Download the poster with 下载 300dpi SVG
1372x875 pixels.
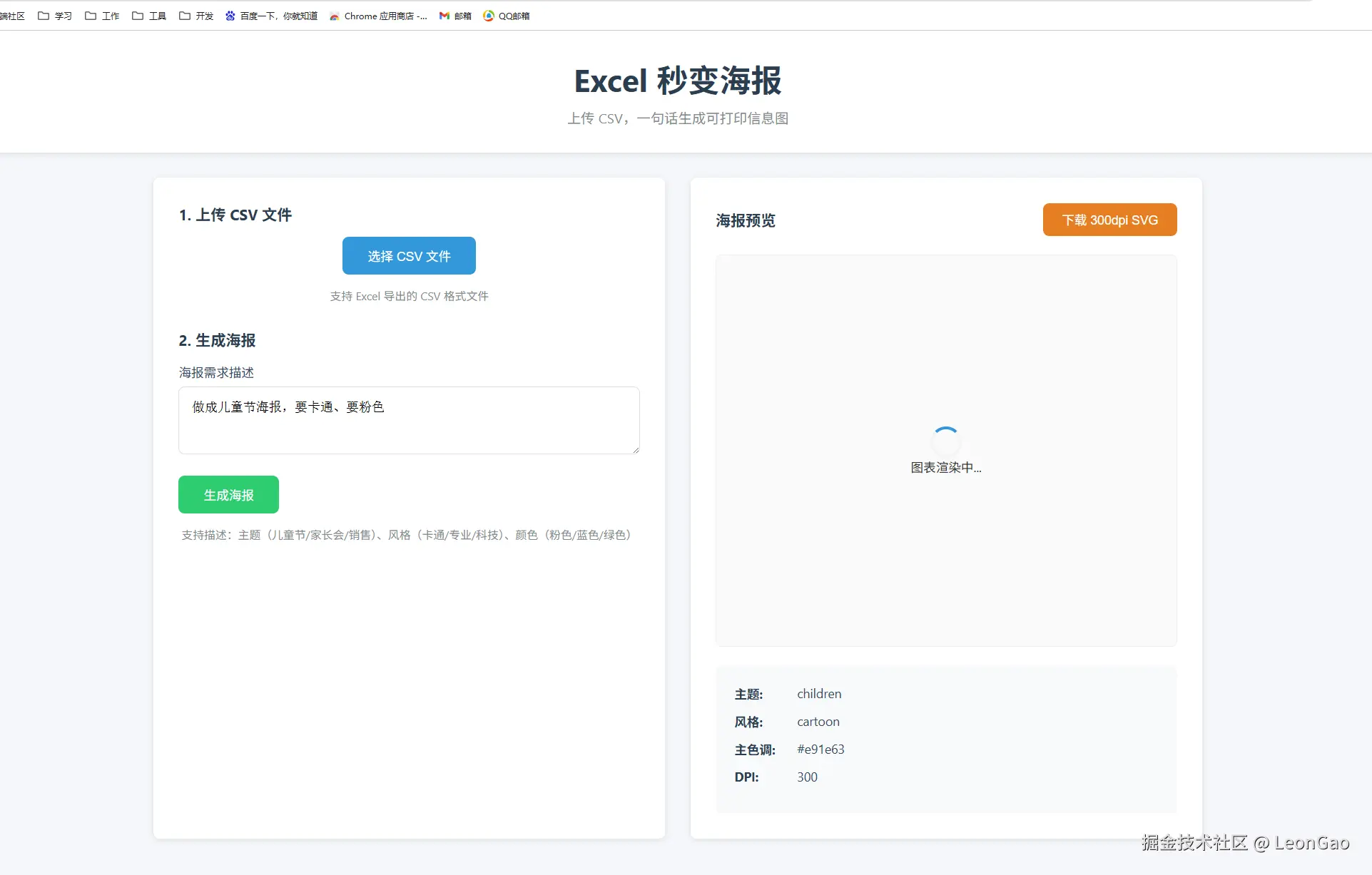click(1109, 220)
